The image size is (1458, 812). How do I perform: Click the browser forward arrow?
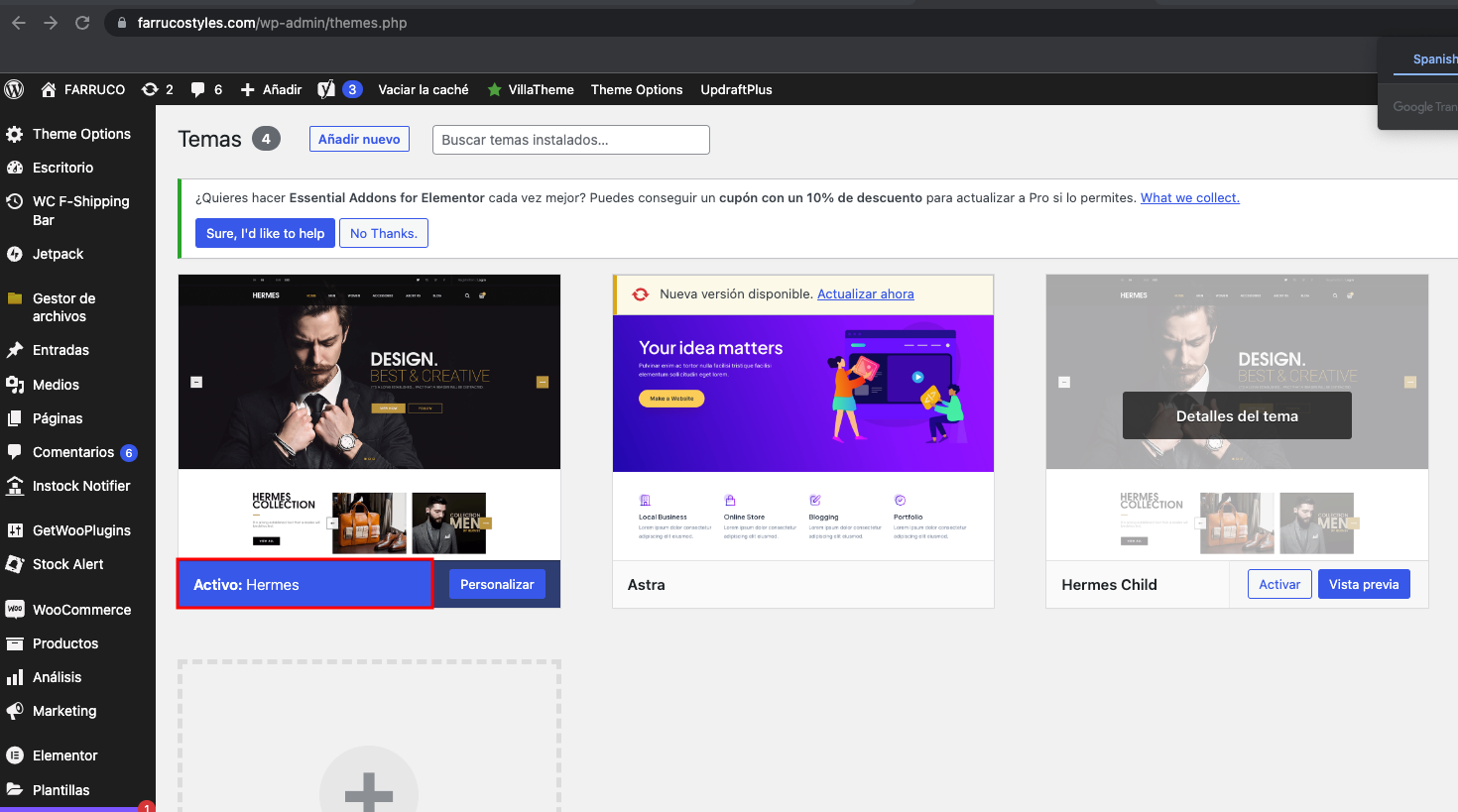tap(51, 23)
